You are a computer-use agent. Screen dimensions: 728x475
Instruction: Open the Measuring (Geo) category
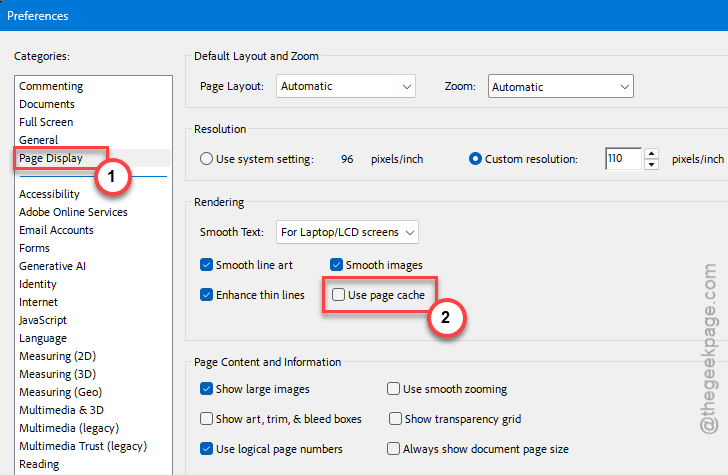coord(60,392)
